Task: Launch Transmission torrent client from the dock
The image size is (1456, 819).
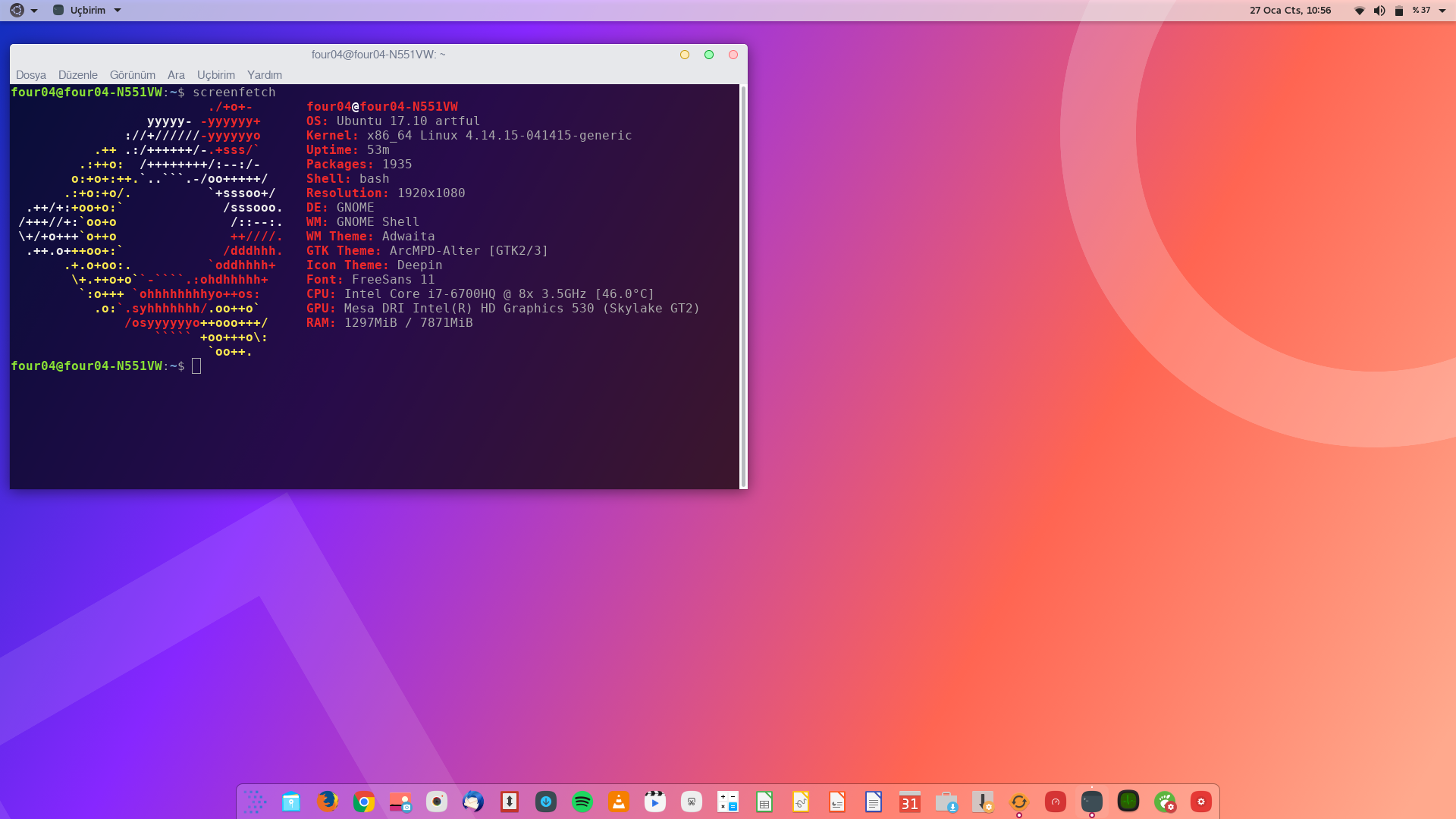Action: (510, 802)
